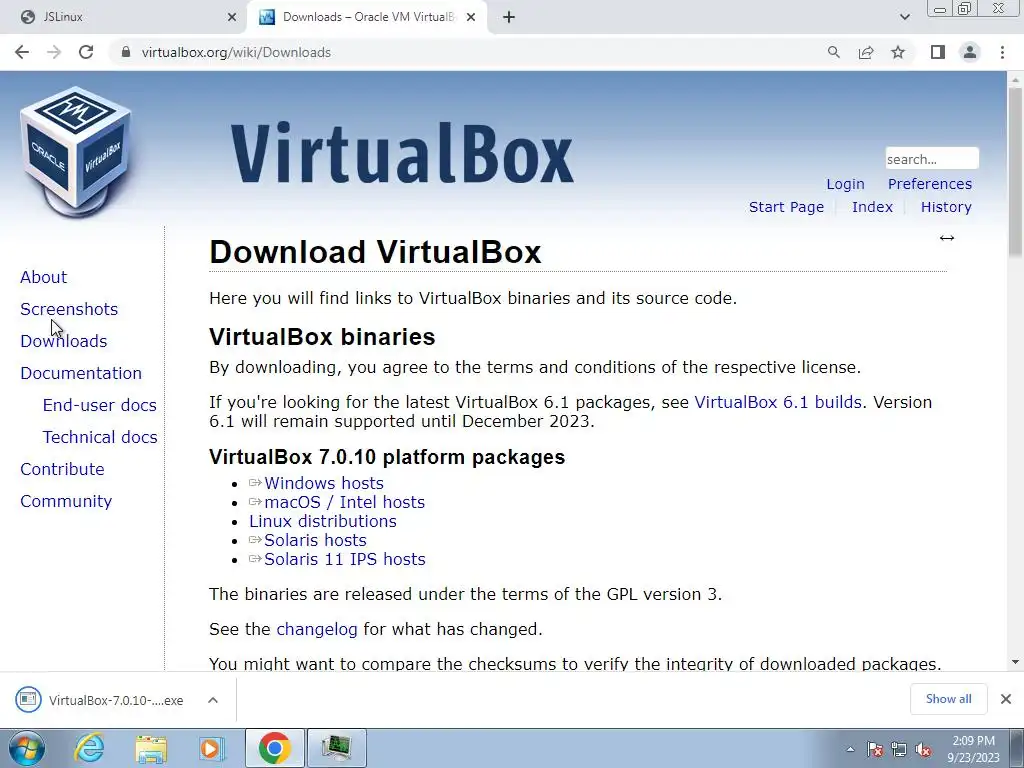Click the site lock icon in address bar

click(126, 52)
